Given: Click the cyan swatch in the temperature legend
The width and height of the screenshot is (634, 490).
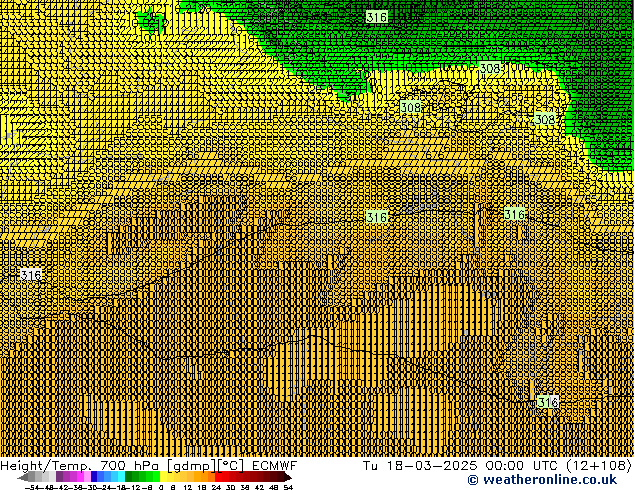Looking at the screenshot, I should click(121, 477).
